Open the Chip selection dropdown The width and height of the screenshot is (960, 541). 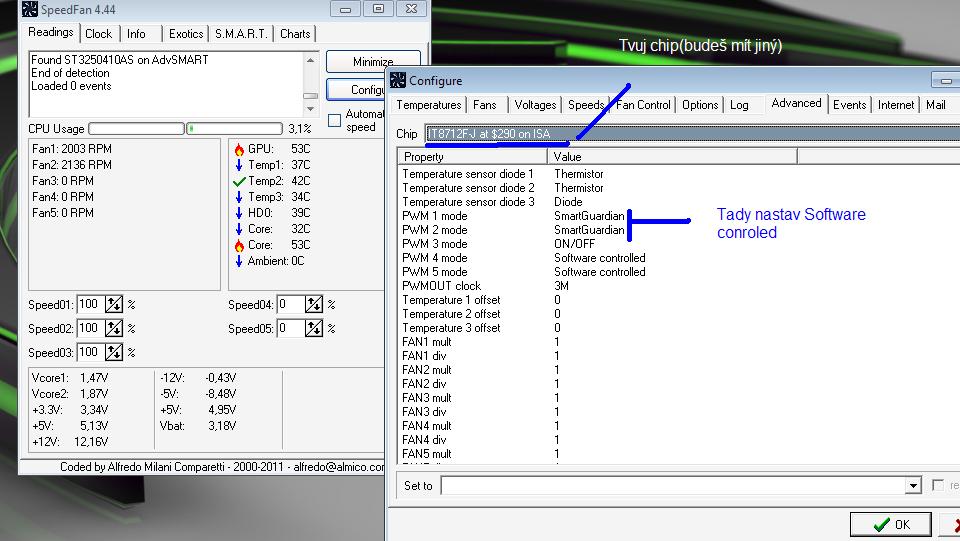tap(692, 133)
